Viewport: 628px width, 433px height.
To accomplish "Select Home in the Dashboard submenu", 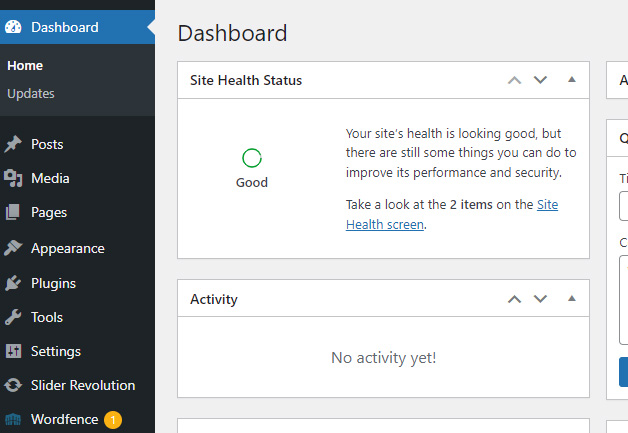I will [25, 65].
